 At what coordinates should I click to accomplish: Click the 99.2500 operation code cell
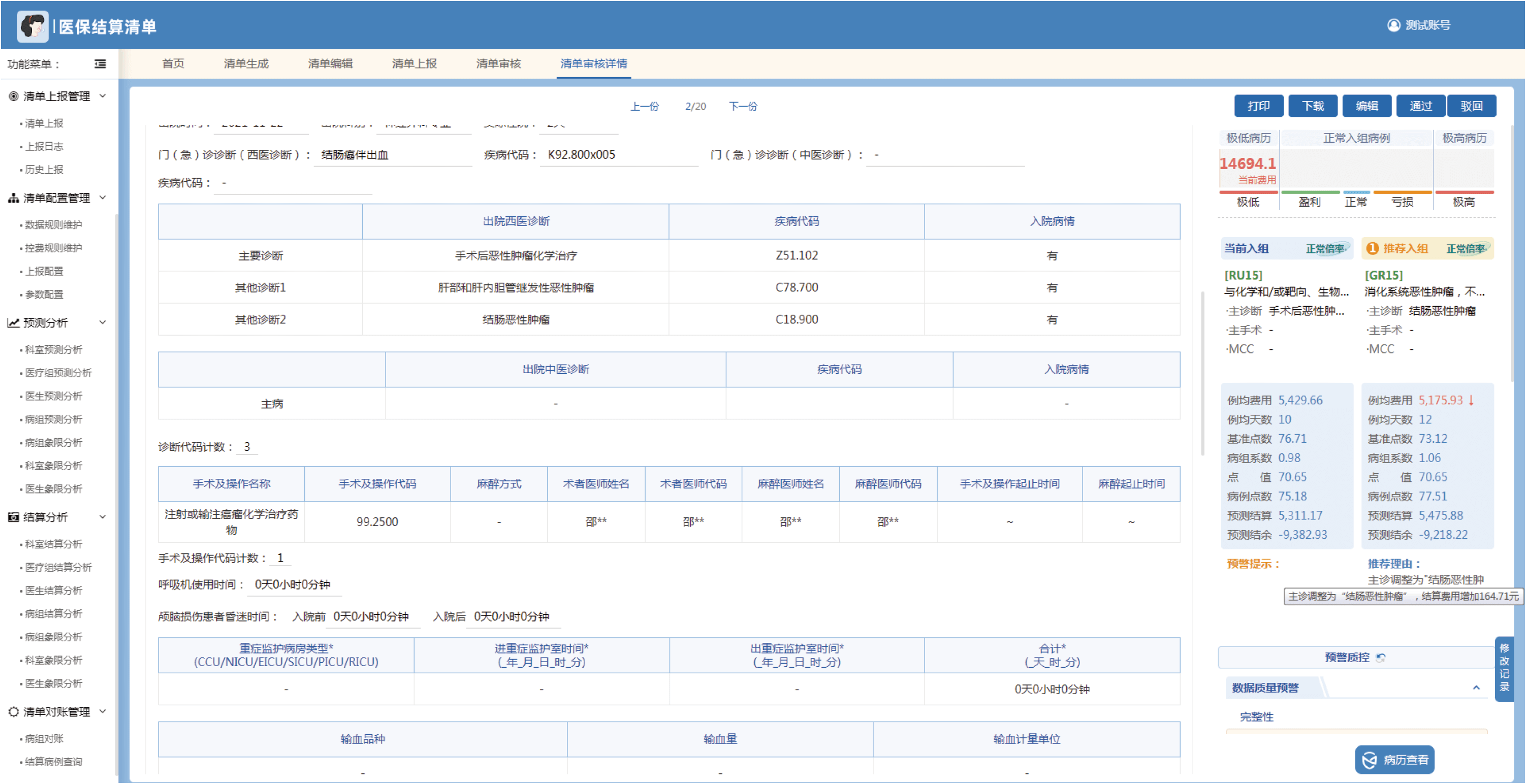pyautogui.click(x=377, y=522)
